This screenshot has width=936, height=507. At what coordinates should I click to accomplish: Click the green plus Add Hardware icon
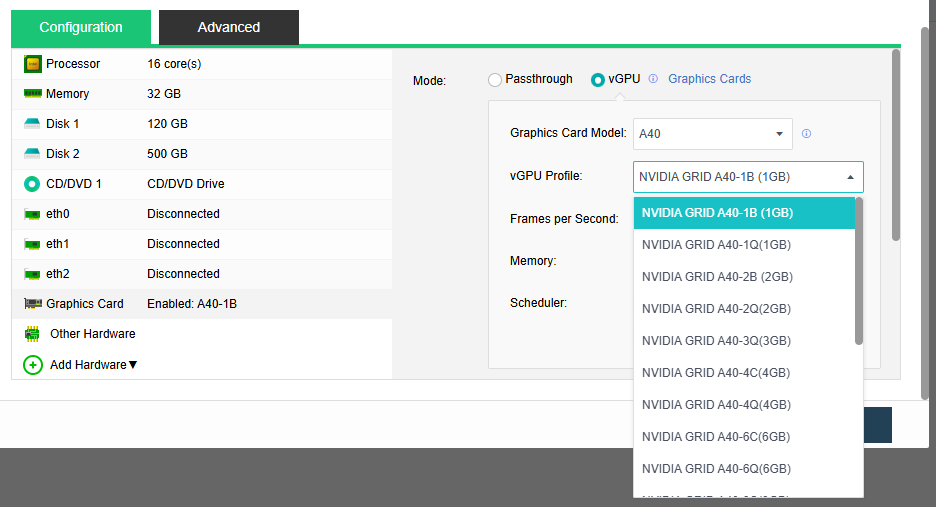point(33,365)
